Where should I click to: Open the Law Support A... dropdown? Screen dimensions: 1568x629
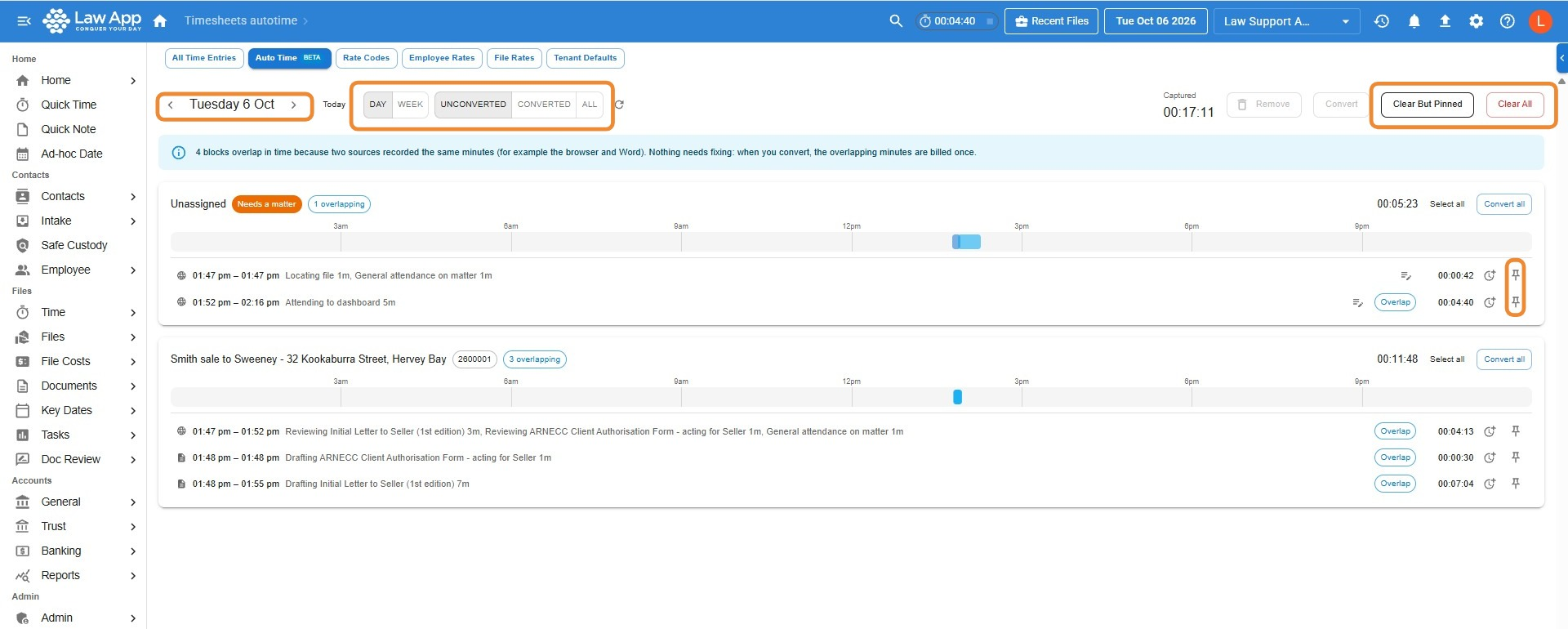click(1286, 21)
